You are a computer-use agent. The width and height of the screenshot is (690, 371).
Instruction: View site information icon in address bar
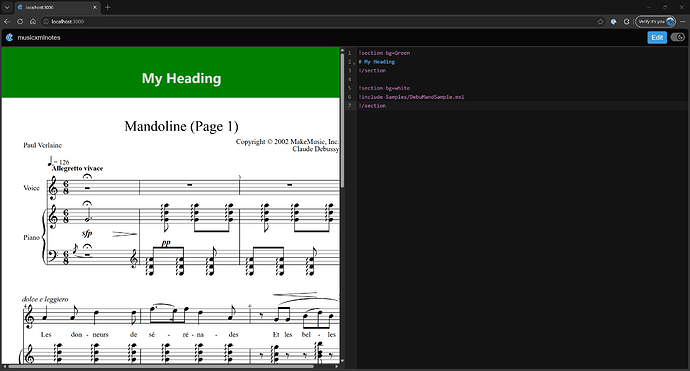(46, 21)
